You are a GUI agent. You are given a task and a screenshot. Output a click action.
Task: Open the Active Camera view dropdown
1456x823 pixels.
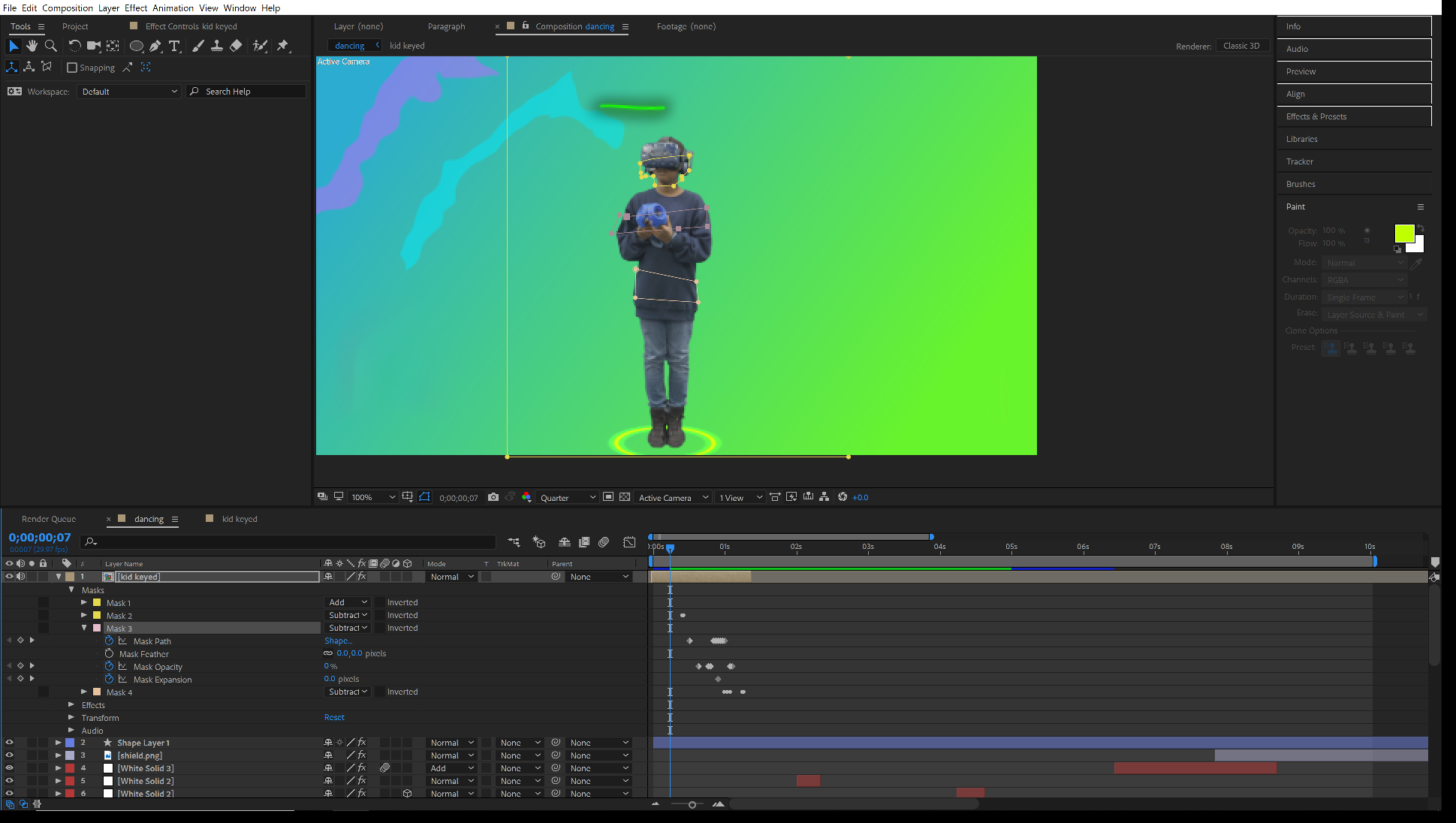click(x=671, y=496)
